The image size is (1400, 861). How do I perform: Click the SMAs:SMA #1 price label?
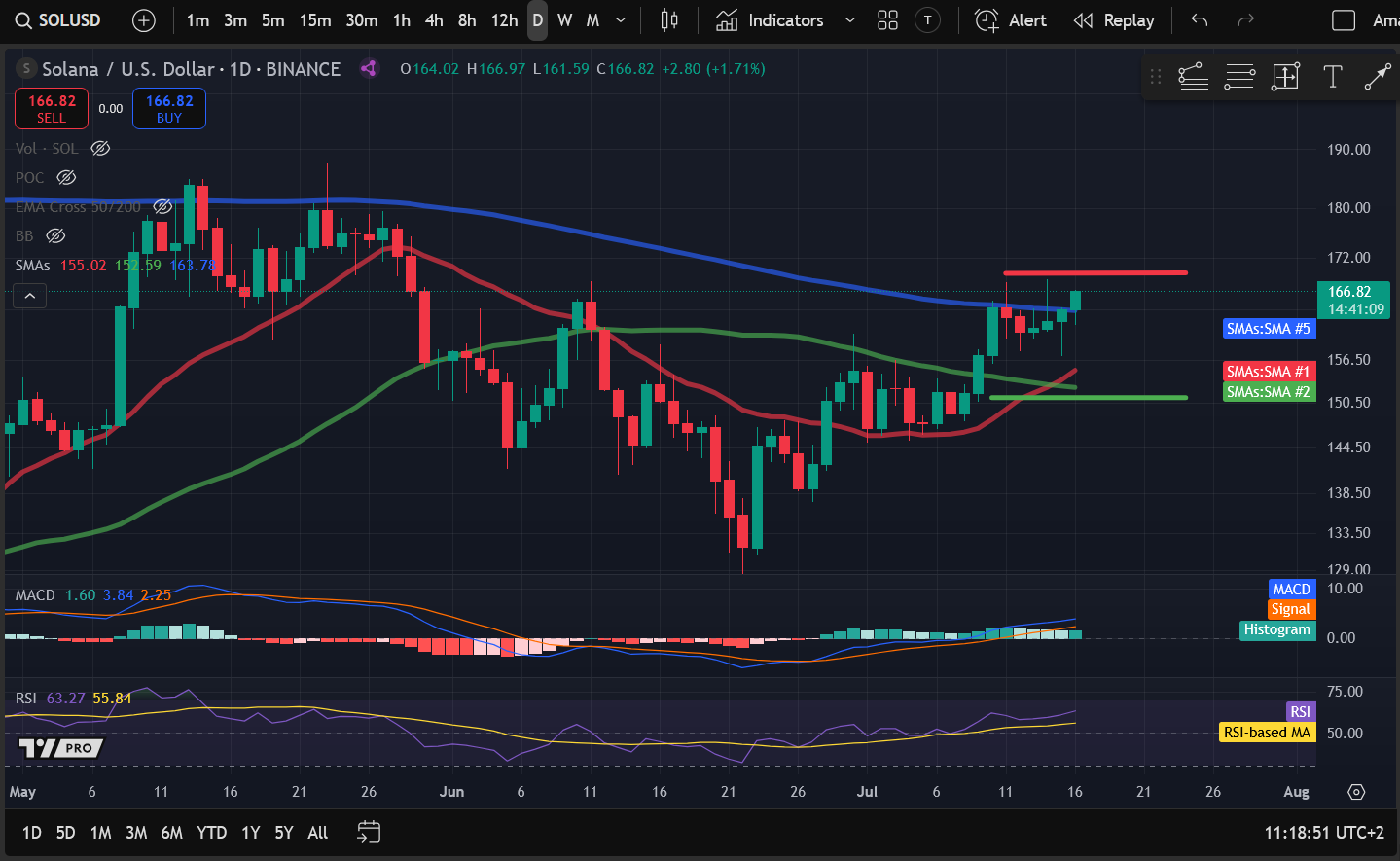point(1269,371)
